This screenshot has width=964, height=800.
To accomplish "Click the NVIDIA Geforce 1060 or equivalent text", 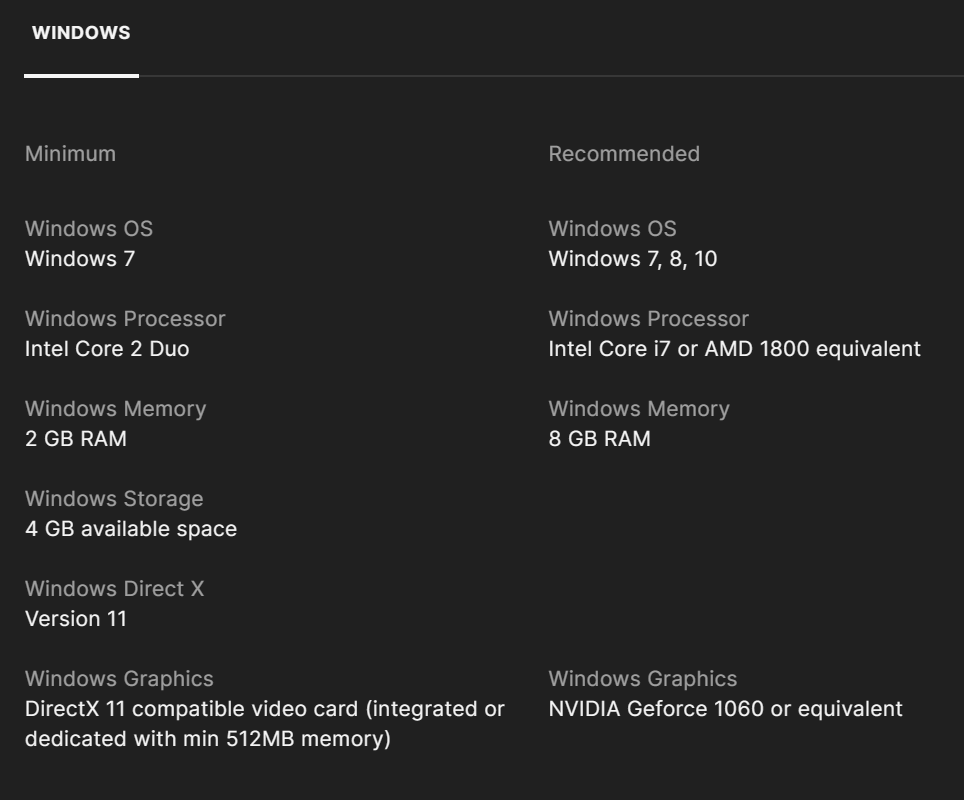I will [x=725, y=709].
